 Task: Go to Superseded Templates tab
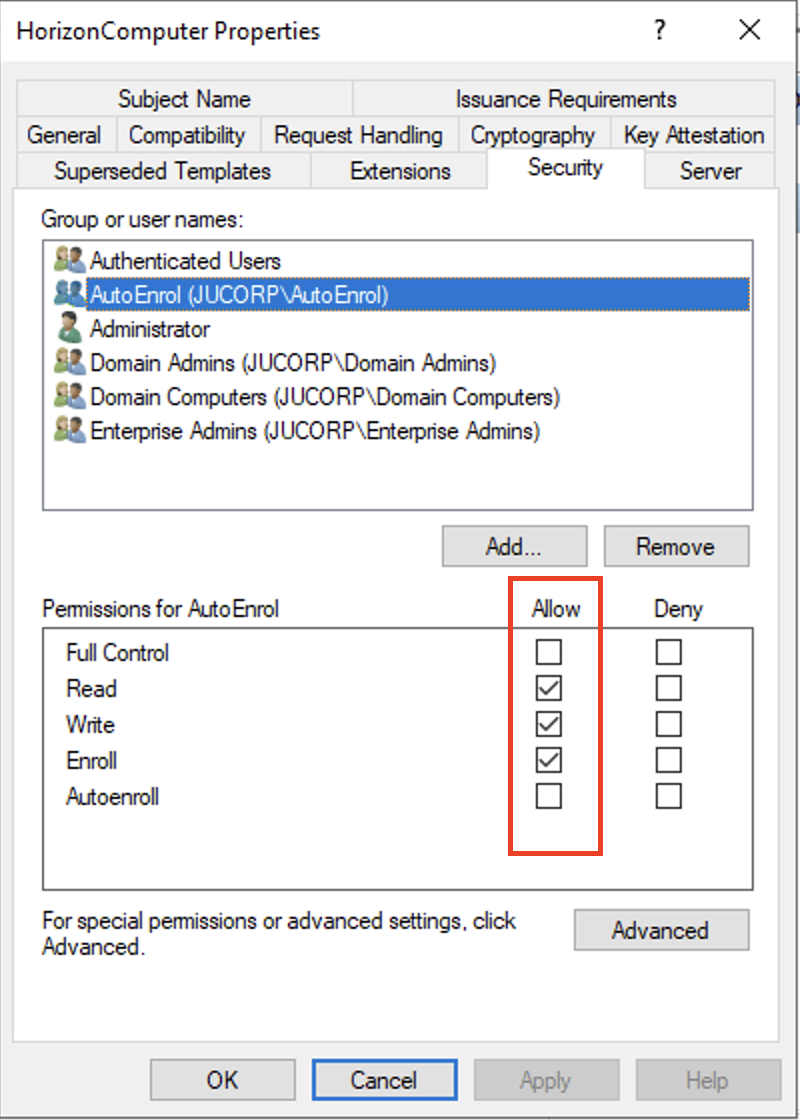pyautogui.click(x=162, y=171)
